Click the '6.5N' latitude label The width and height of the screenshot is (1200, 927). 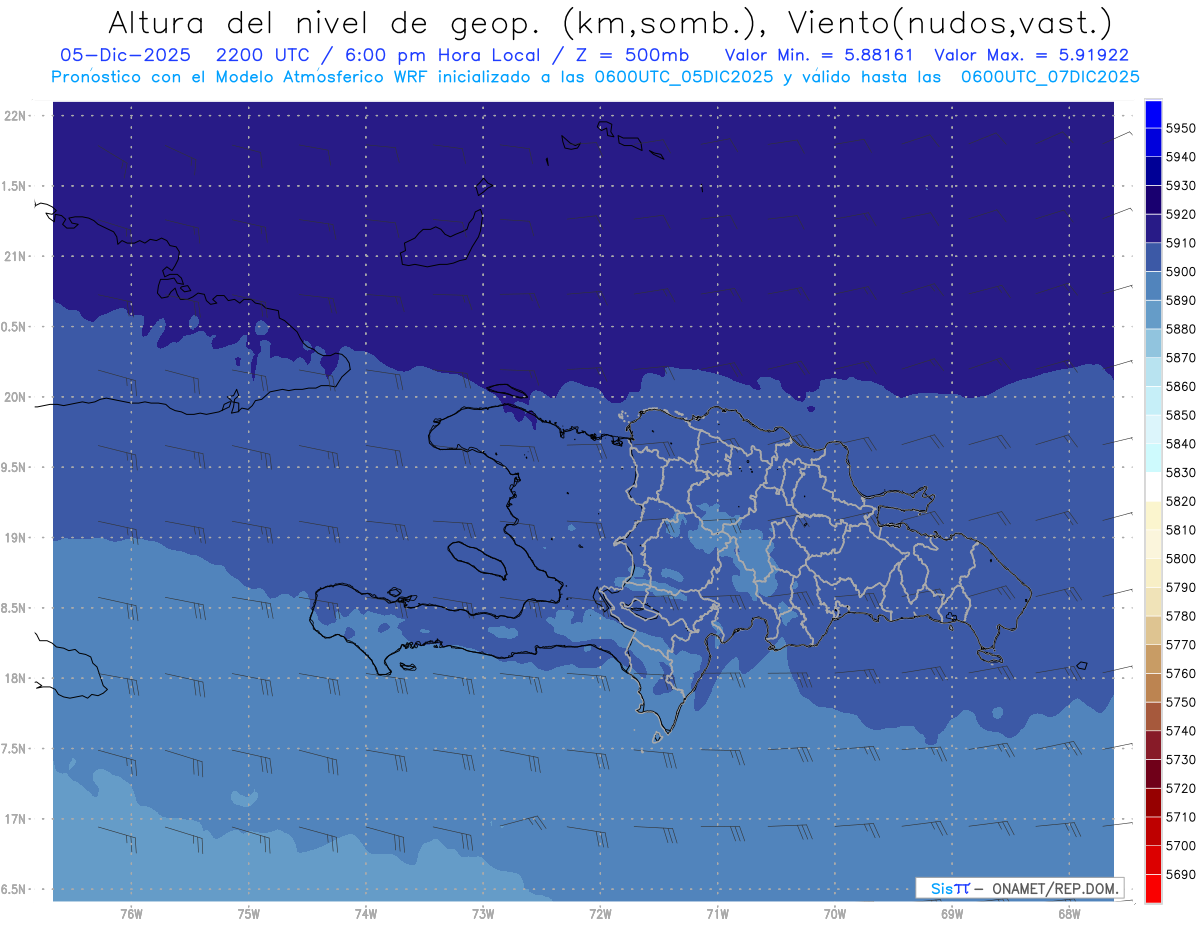(14, 889)
